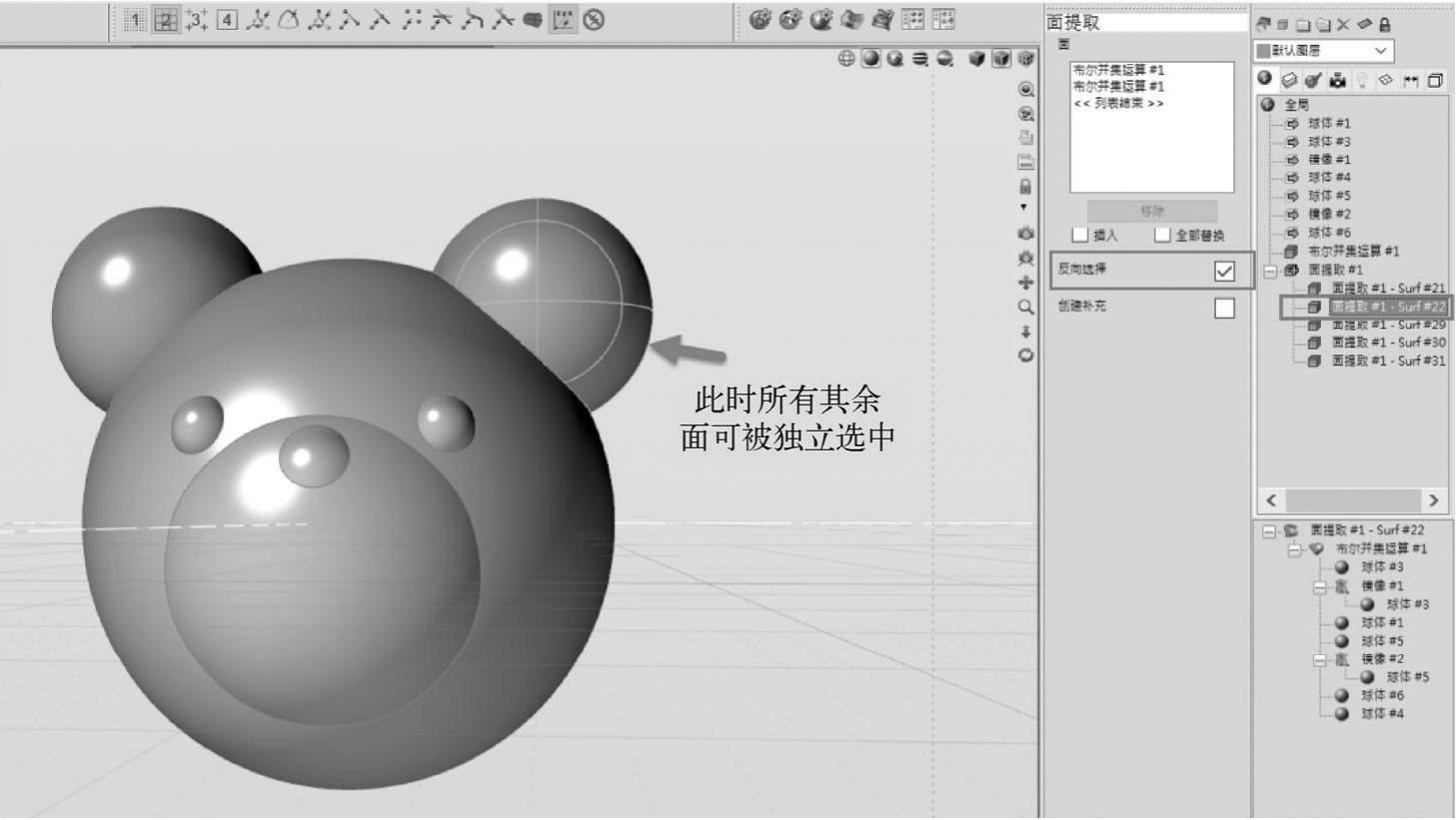Collapse the 面提取 #1 tree node
Viewport: 1456px width, 820px height.
[x=1270, y=271]
